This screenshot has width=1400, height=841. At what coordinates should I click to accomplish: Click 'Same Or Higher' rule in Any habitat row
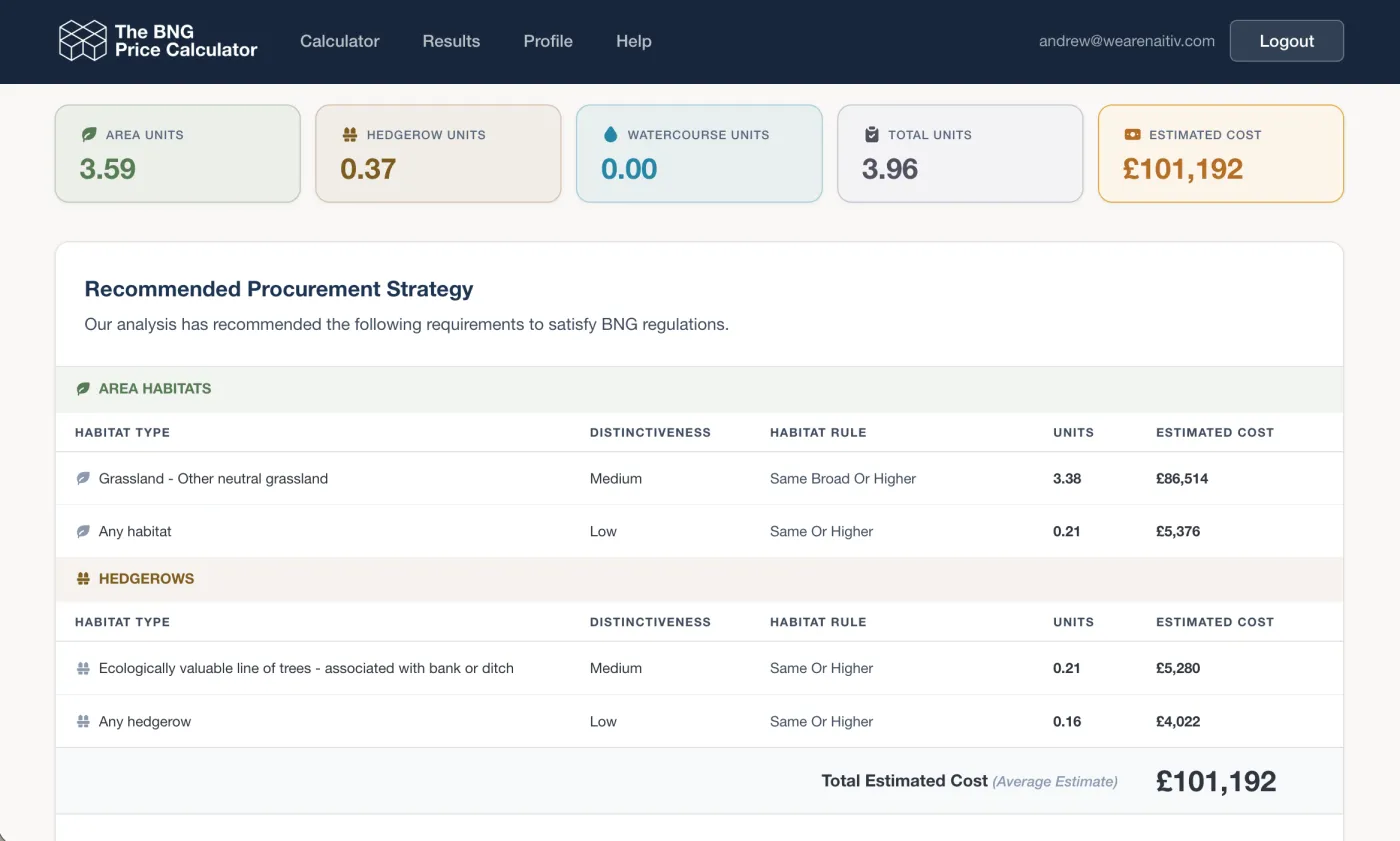pos(822,532)
